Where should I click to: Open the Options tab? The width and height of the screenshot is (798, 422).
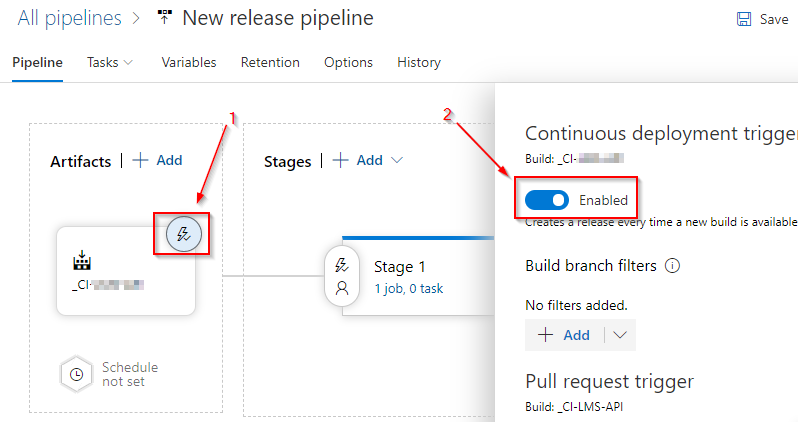348,62
